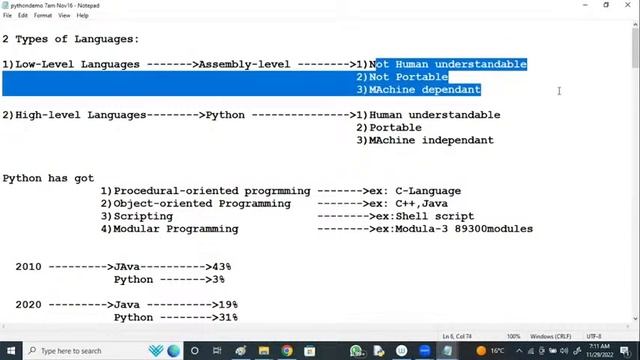The image size is (640, 360).
Task: Click the Windows Start button
Action: click(11, 351)
